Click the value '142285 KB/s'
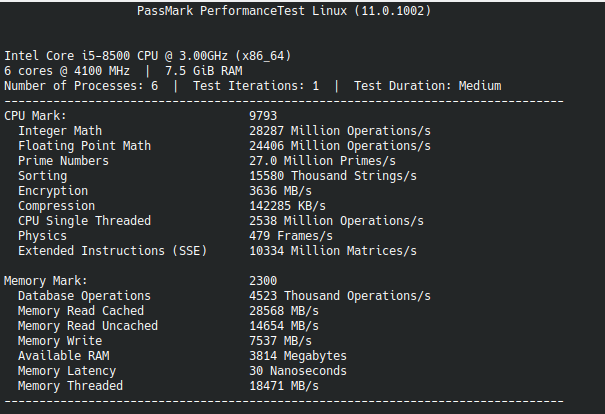The image size is (605, 414). click(x=287, y=206)
